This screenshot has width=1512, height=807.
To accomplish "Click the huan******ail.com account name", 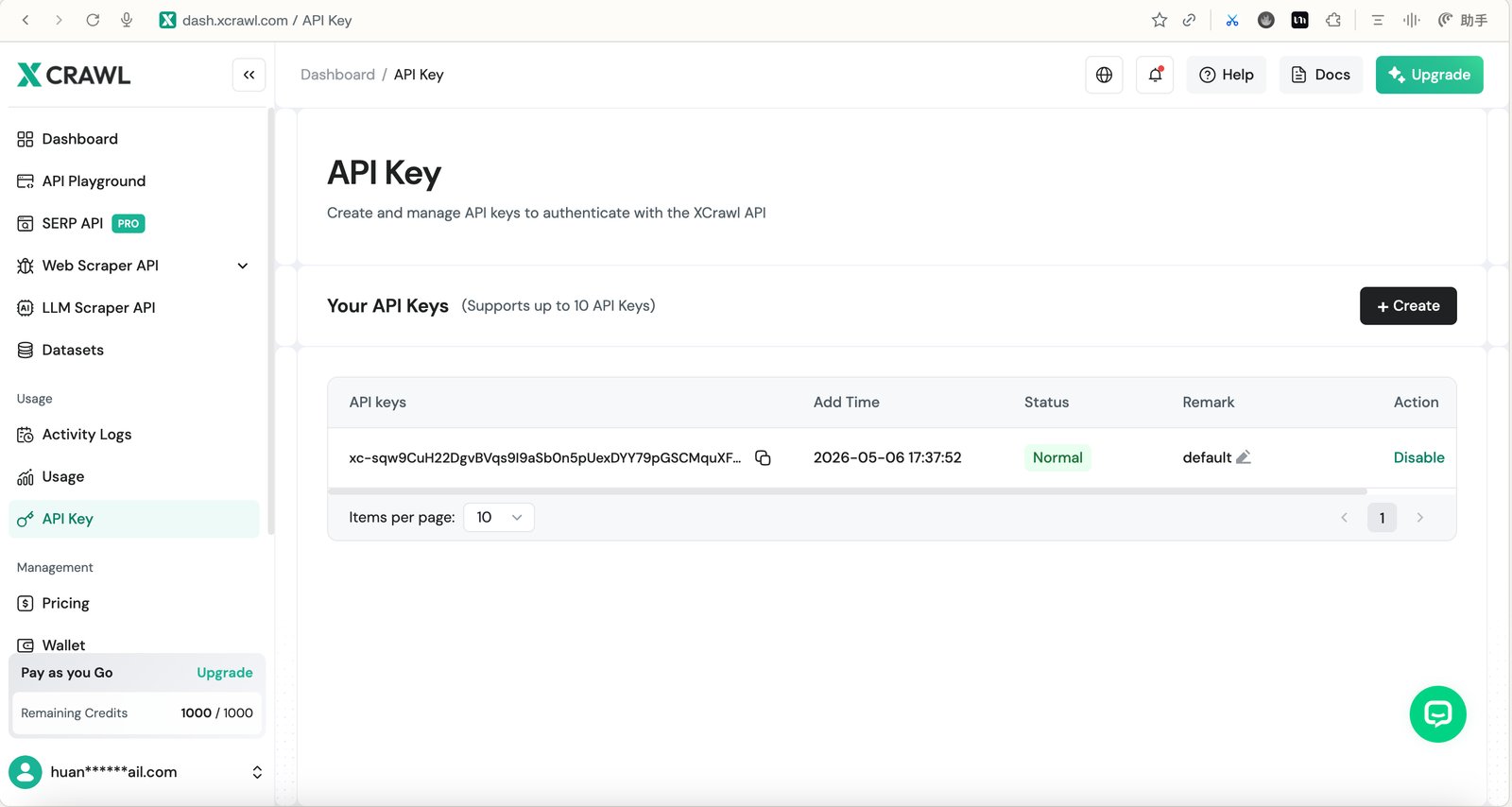I will coord(113,772).
